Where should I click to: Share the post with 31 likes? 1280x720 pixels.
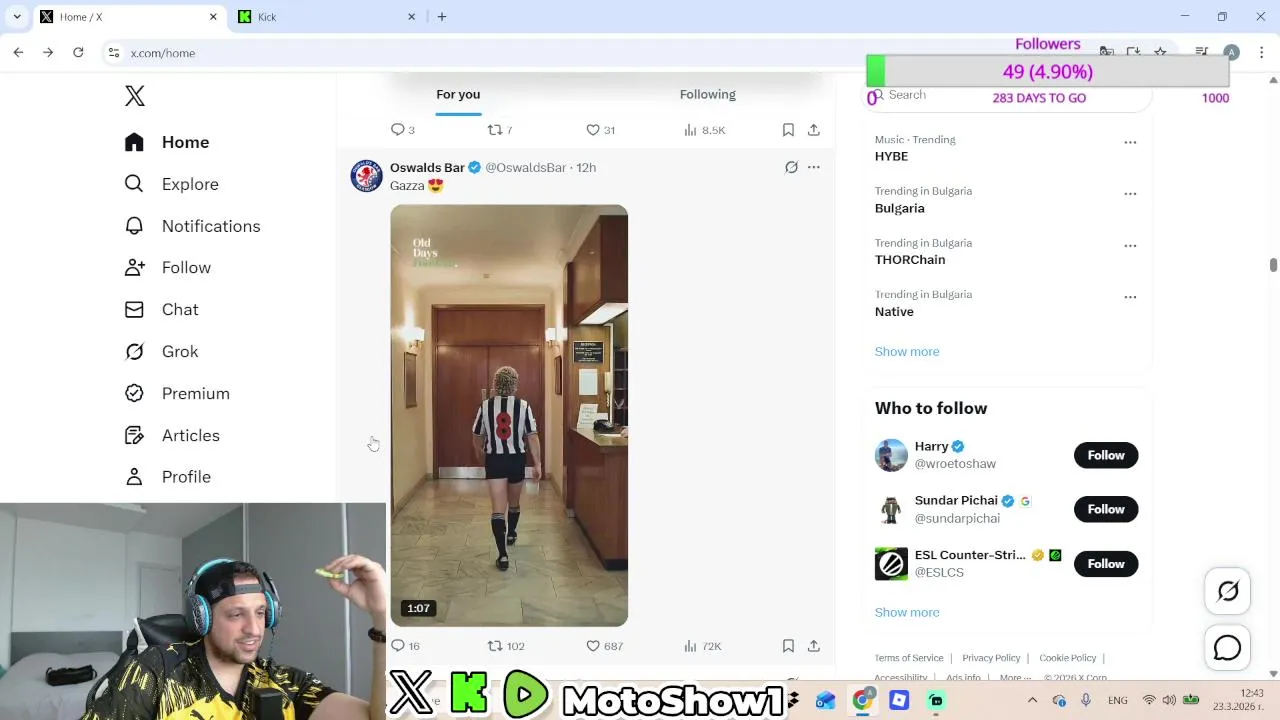tap(814, 130)
